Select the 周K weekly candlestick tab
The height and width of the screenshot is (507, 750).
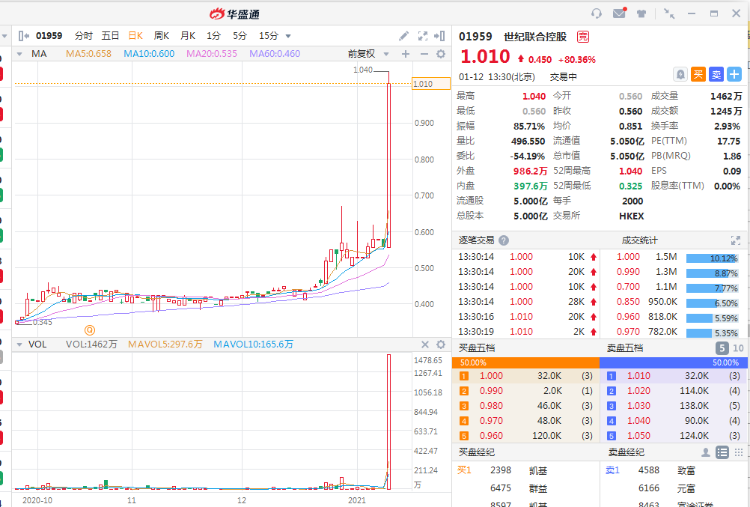click(x=162, y=35)
